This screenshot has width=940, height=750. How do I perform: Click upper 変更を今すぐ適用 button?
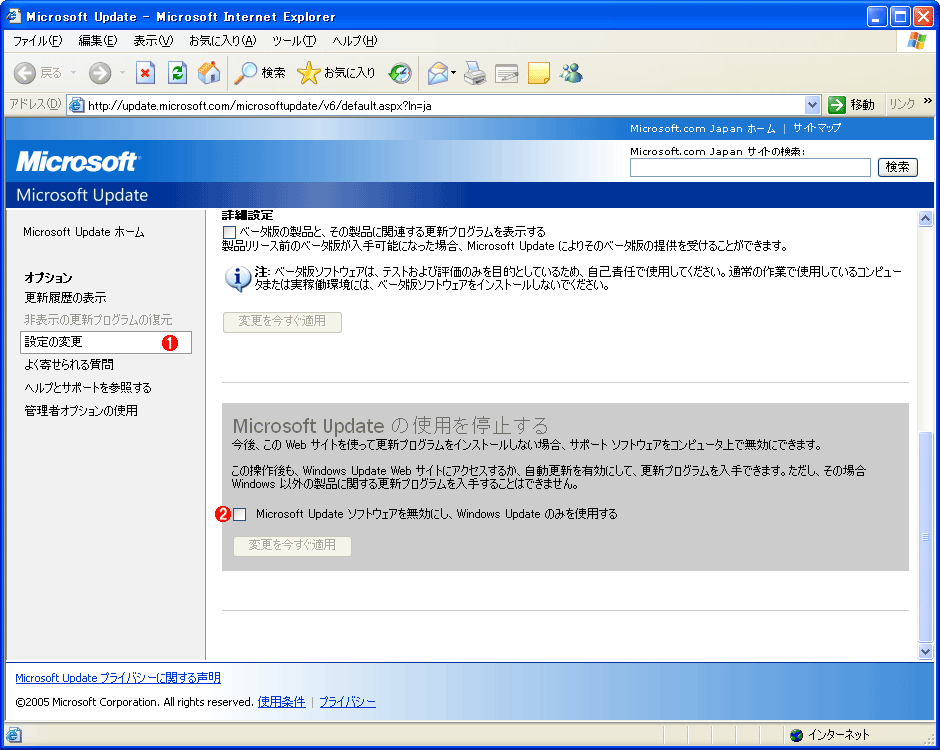(x=282, y=322)
